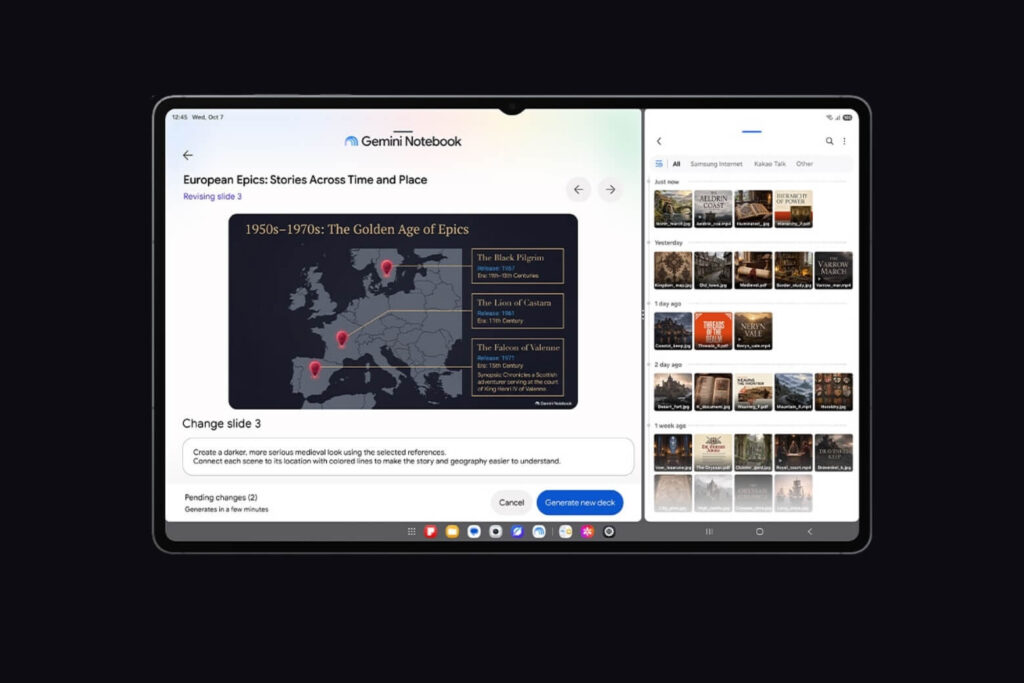Switch to the Samsung Internet tab
Image resolution: width=1024 pixels, height=683 pixels.
[x=716, y=164]
